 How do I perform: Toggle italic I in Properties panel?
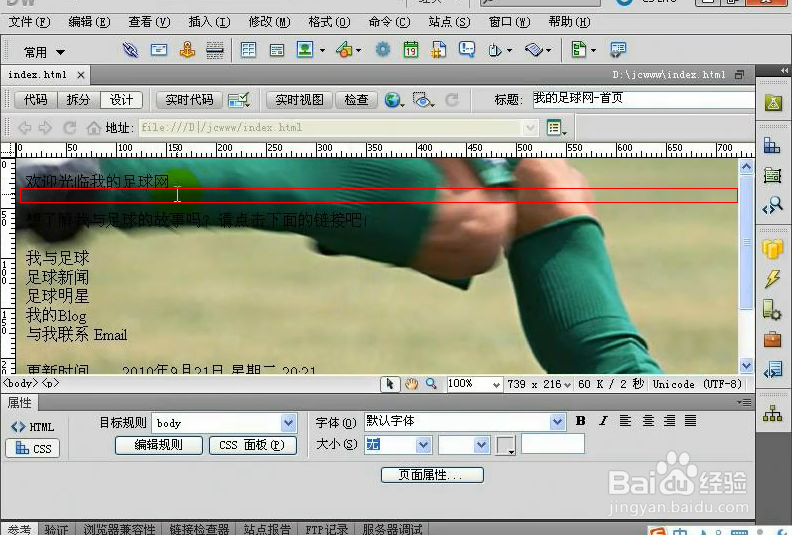click(x=603, y=421)
